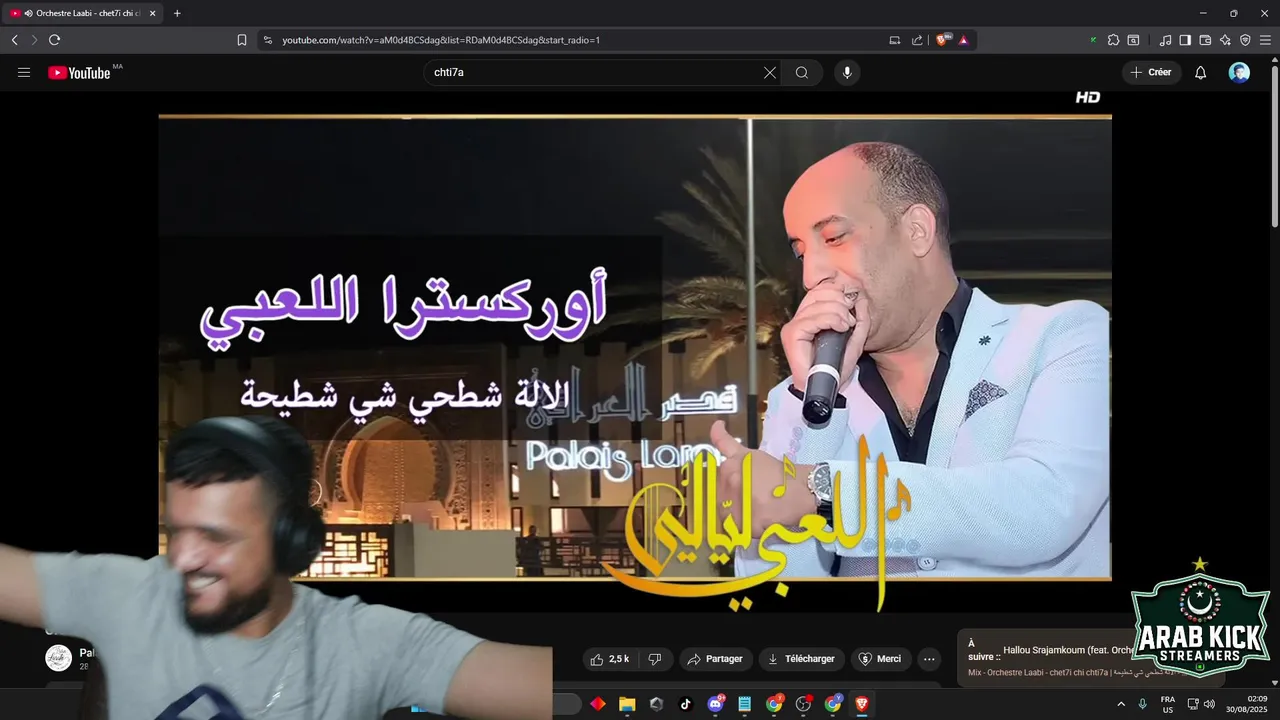Toggle the browser sidebar panel icon
1280x720 pixels.
[x=1185, y=40]
